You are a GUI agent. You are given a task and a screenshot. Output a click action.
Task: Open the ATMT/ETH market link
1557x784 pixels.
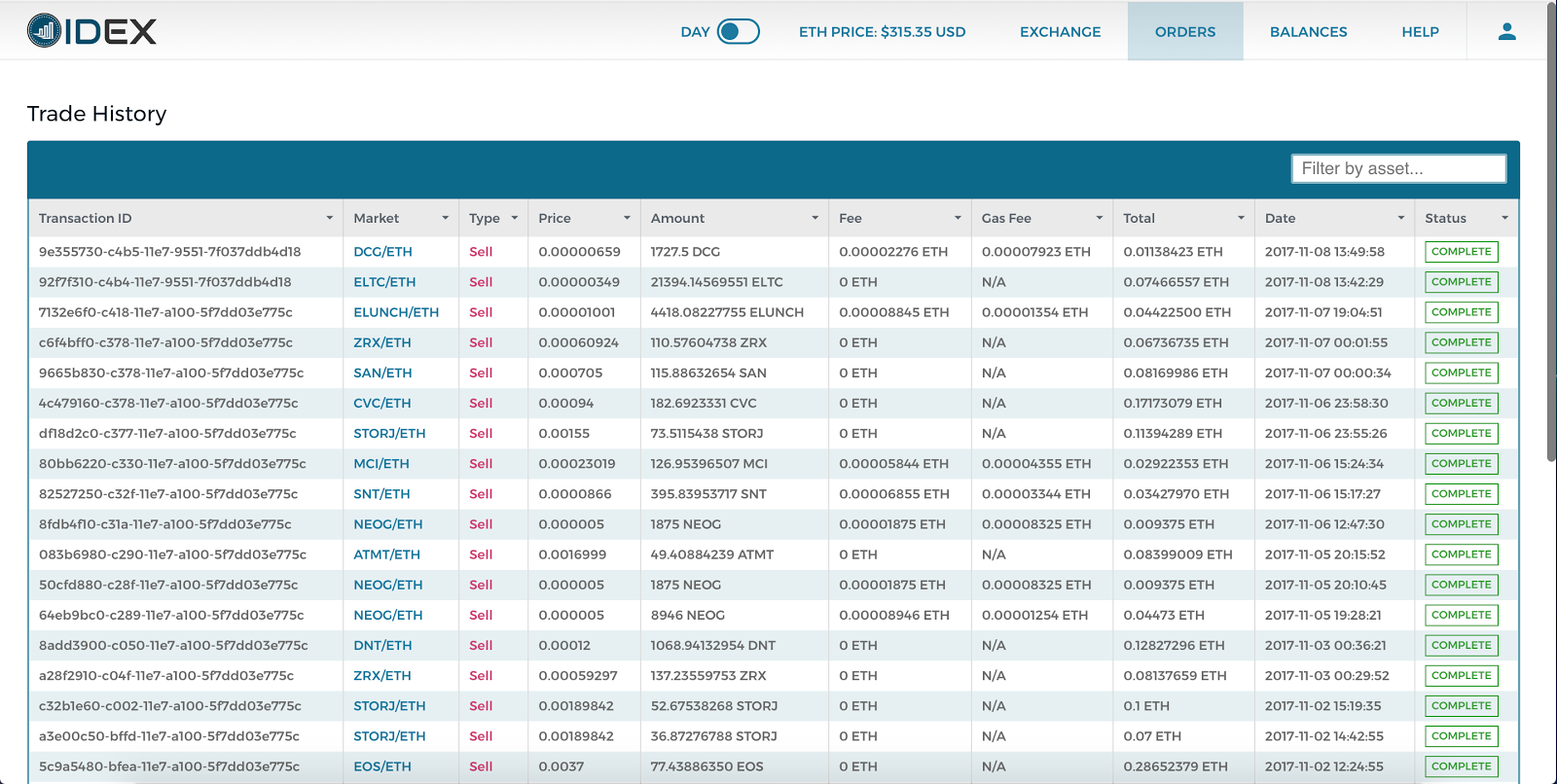point(386,554)
